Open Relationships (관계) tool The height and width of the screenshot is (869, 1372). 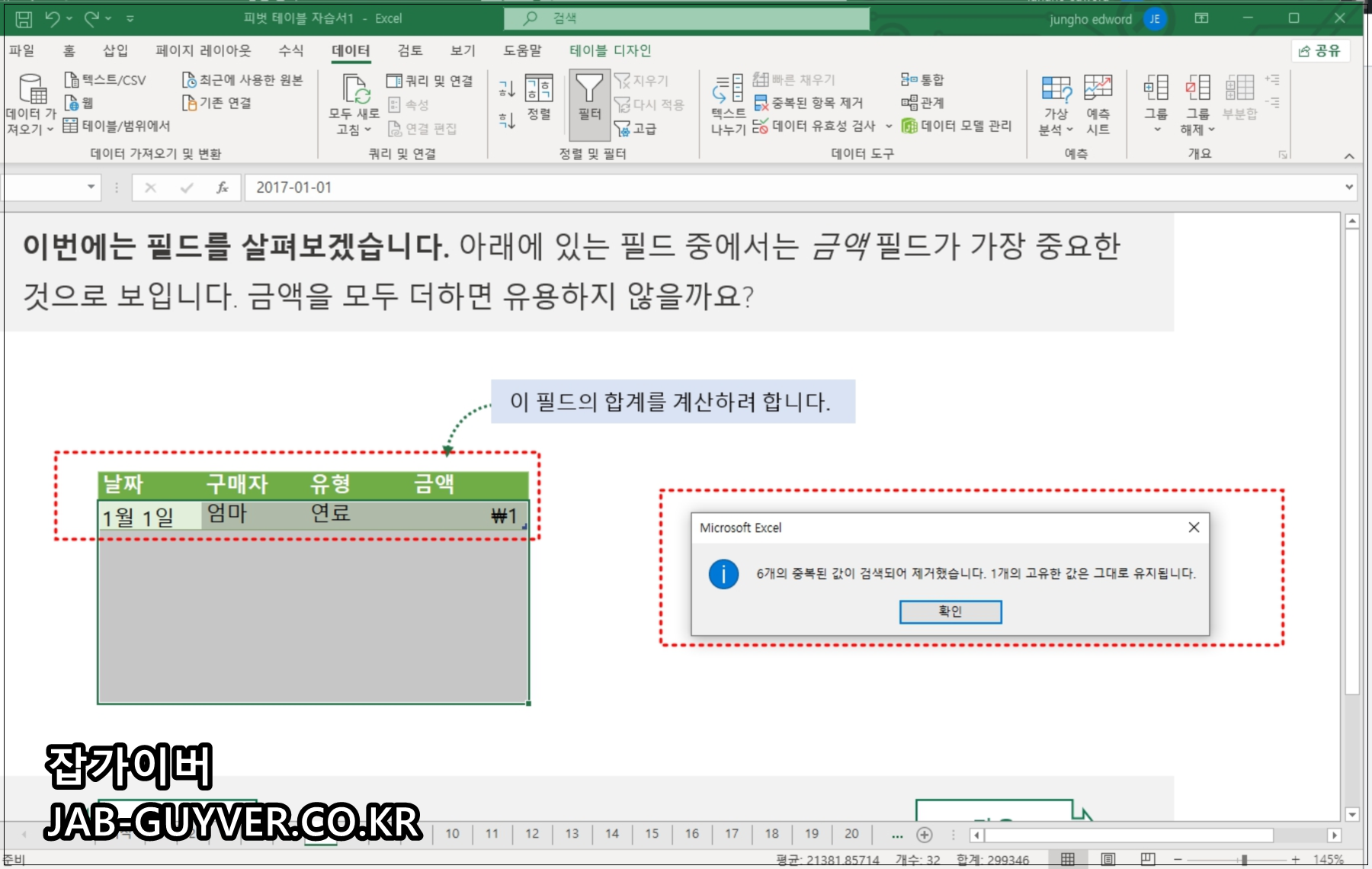922,103
